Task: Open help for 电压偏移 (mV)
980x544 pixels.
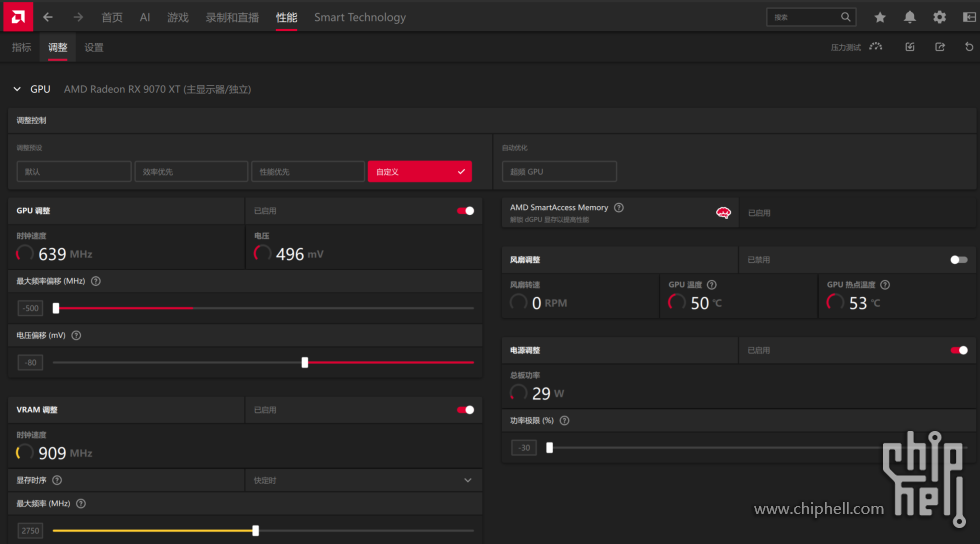Action: point(76,336)
